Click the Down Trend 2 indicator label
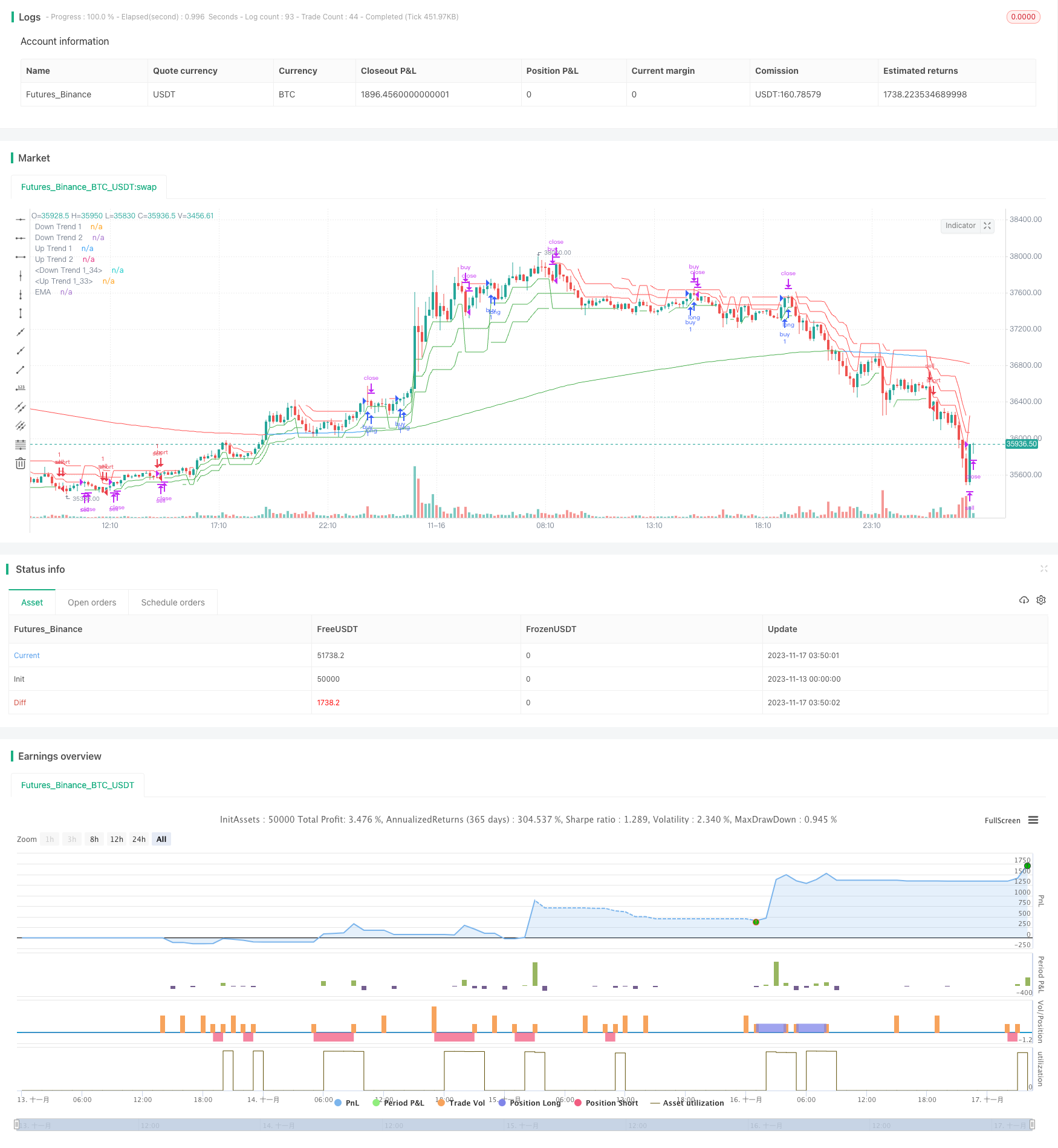Viewport: 1058px width, 1148px height. [x=59, y=238]
